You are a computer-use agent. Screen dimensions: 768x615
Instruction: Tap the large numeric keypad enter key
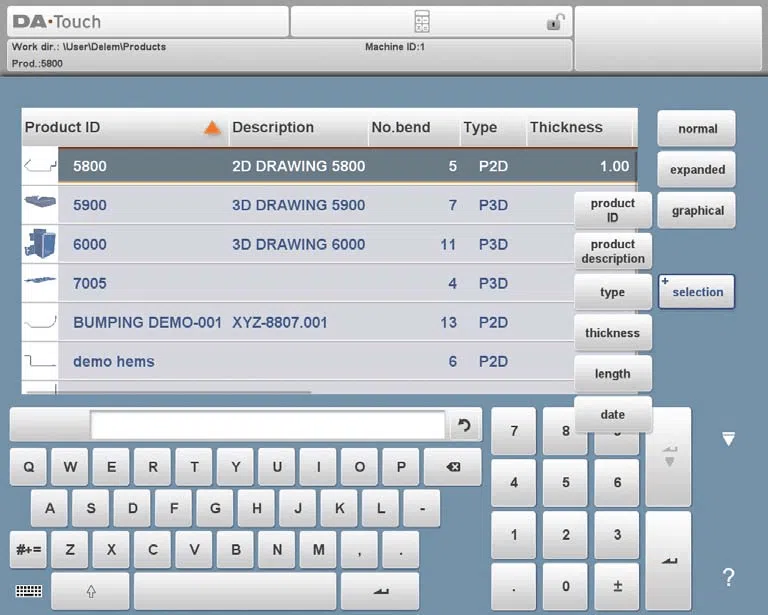(669, 561)
